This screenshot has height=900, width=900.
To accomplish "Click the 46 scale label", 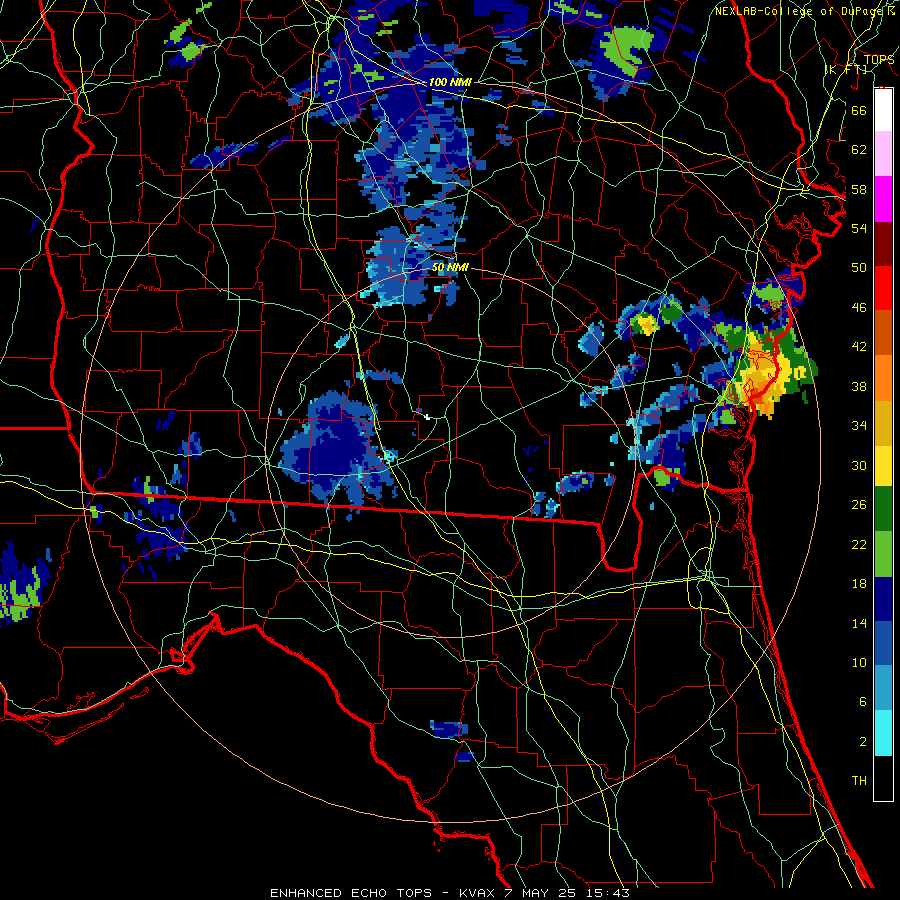I will coord(859,308).
